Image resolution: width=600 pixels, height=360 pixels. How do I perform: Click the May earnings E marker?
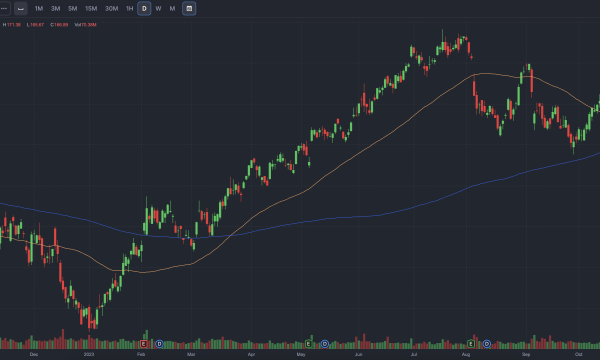click(308, 344)
